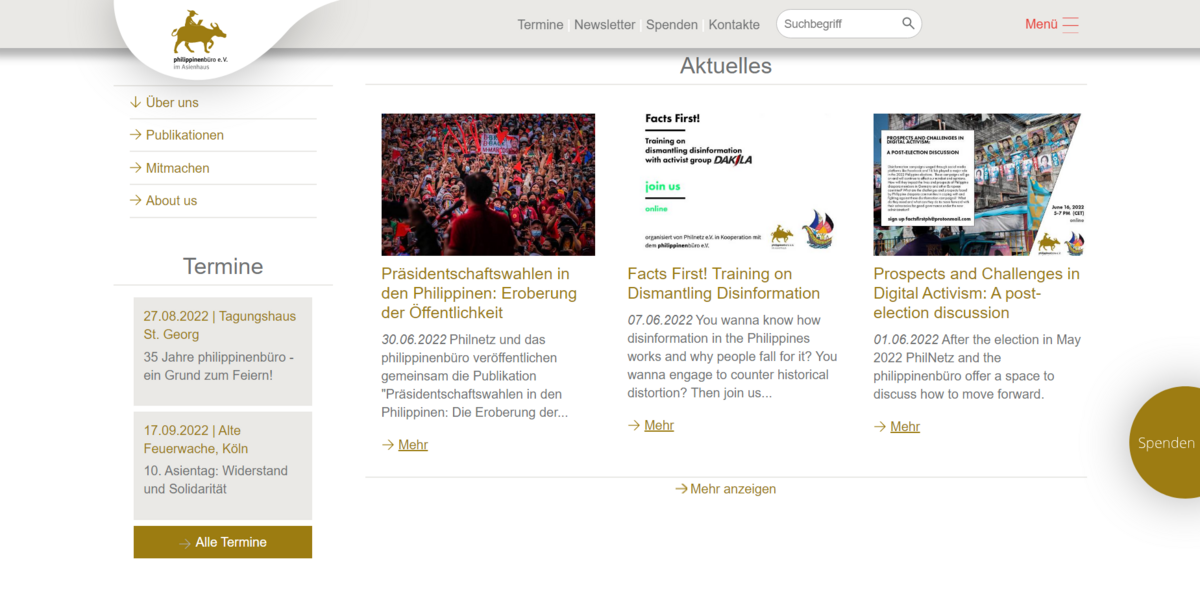1200x596 pixels.
Task: Open the Facts First training poster image
Action: pyautogui.click(x=734, y=184)
